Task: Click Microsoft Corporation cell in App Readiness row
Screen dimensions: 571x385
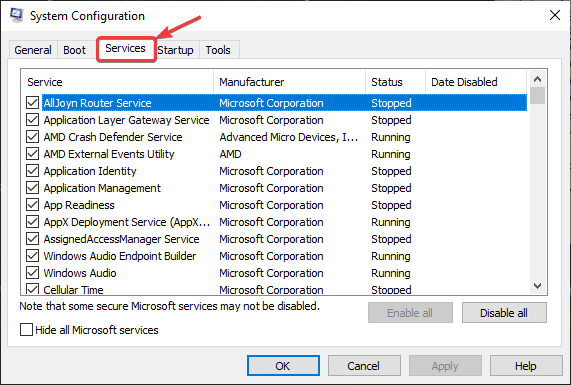Action: pyautogui.click(x=271, y=205)
